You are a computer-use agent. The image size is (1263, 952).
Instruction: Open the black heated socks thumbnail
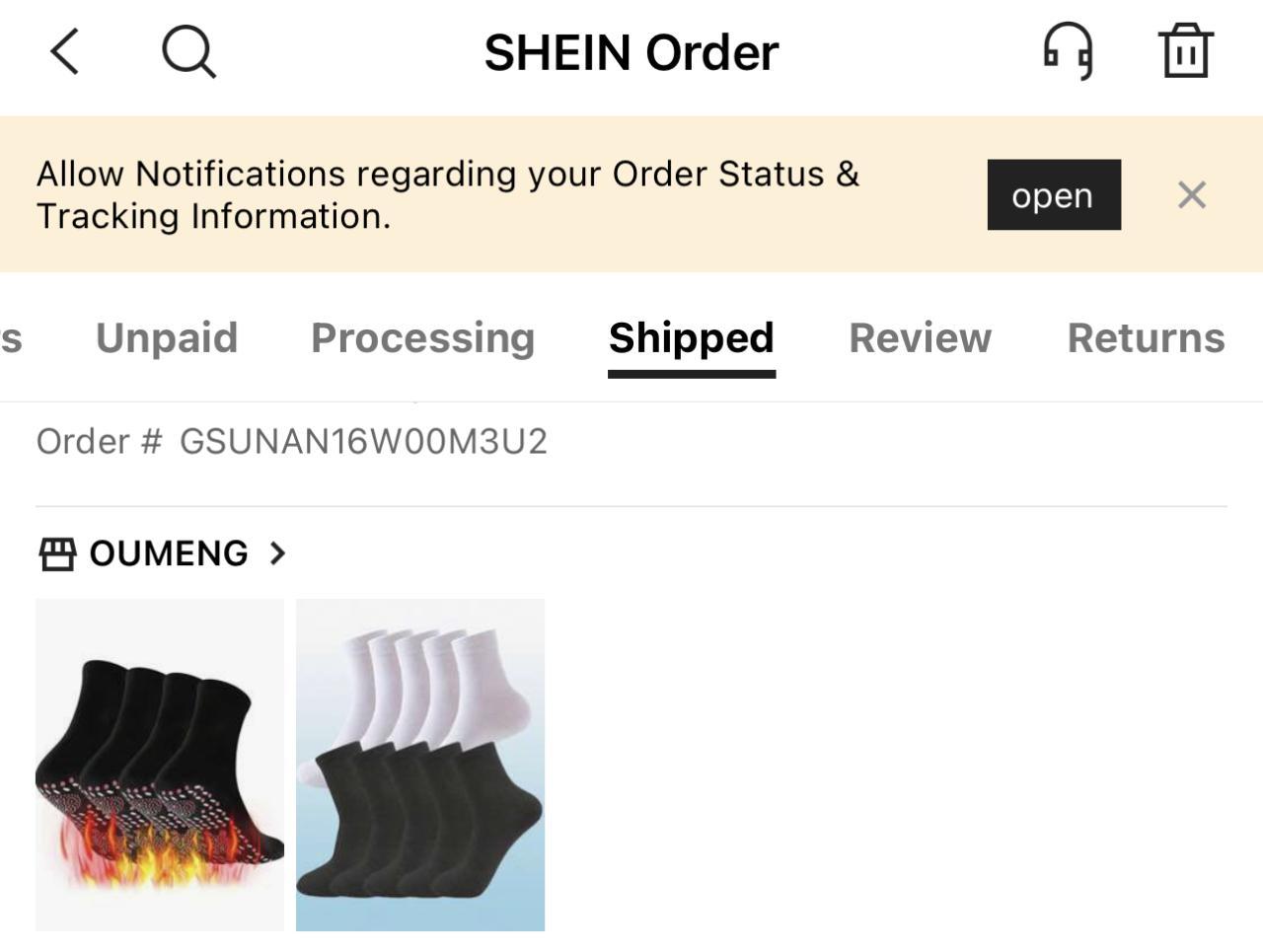click(160, 765)
